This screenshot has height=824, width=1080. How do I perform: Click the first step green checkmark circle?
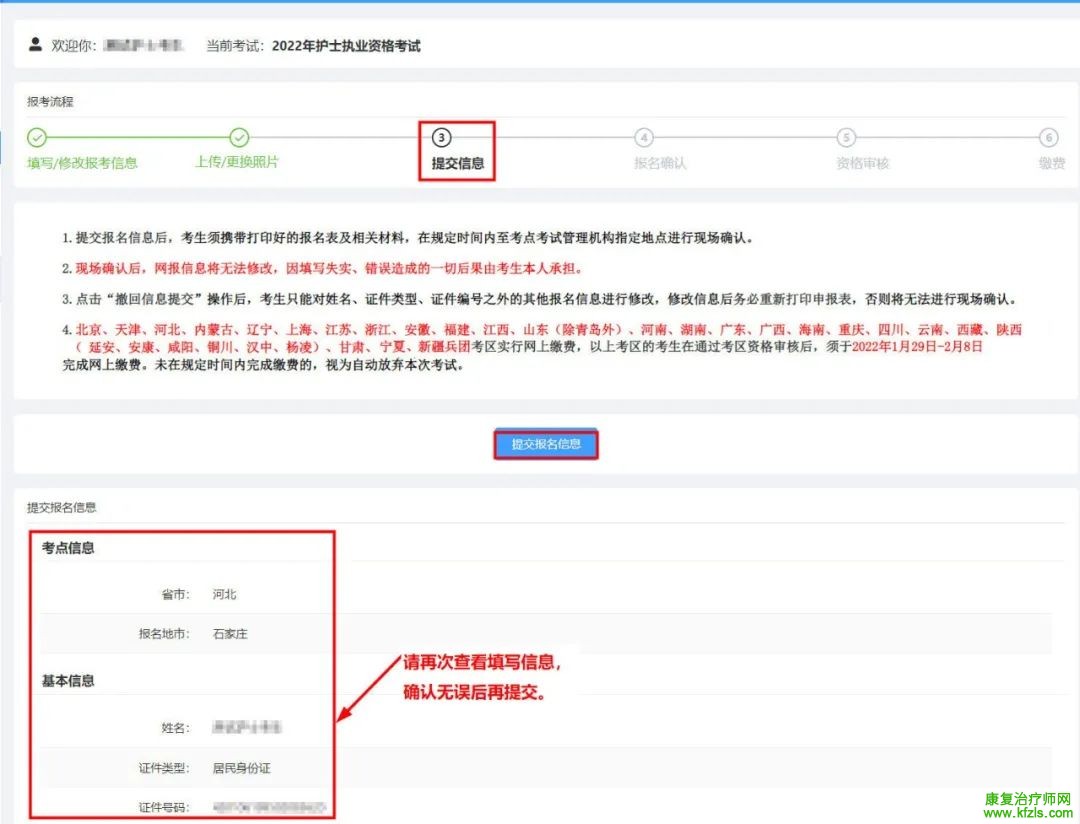37,138
